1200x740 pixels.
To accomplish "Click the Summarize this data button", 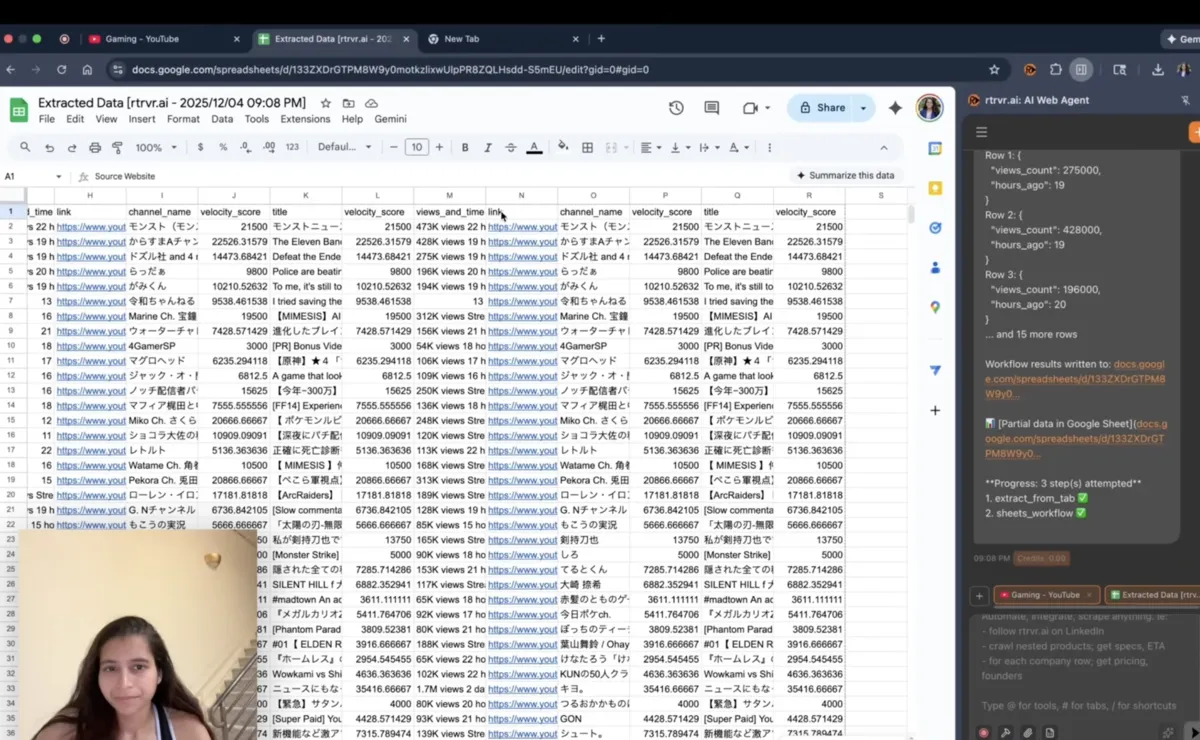I will coord(844,176).
